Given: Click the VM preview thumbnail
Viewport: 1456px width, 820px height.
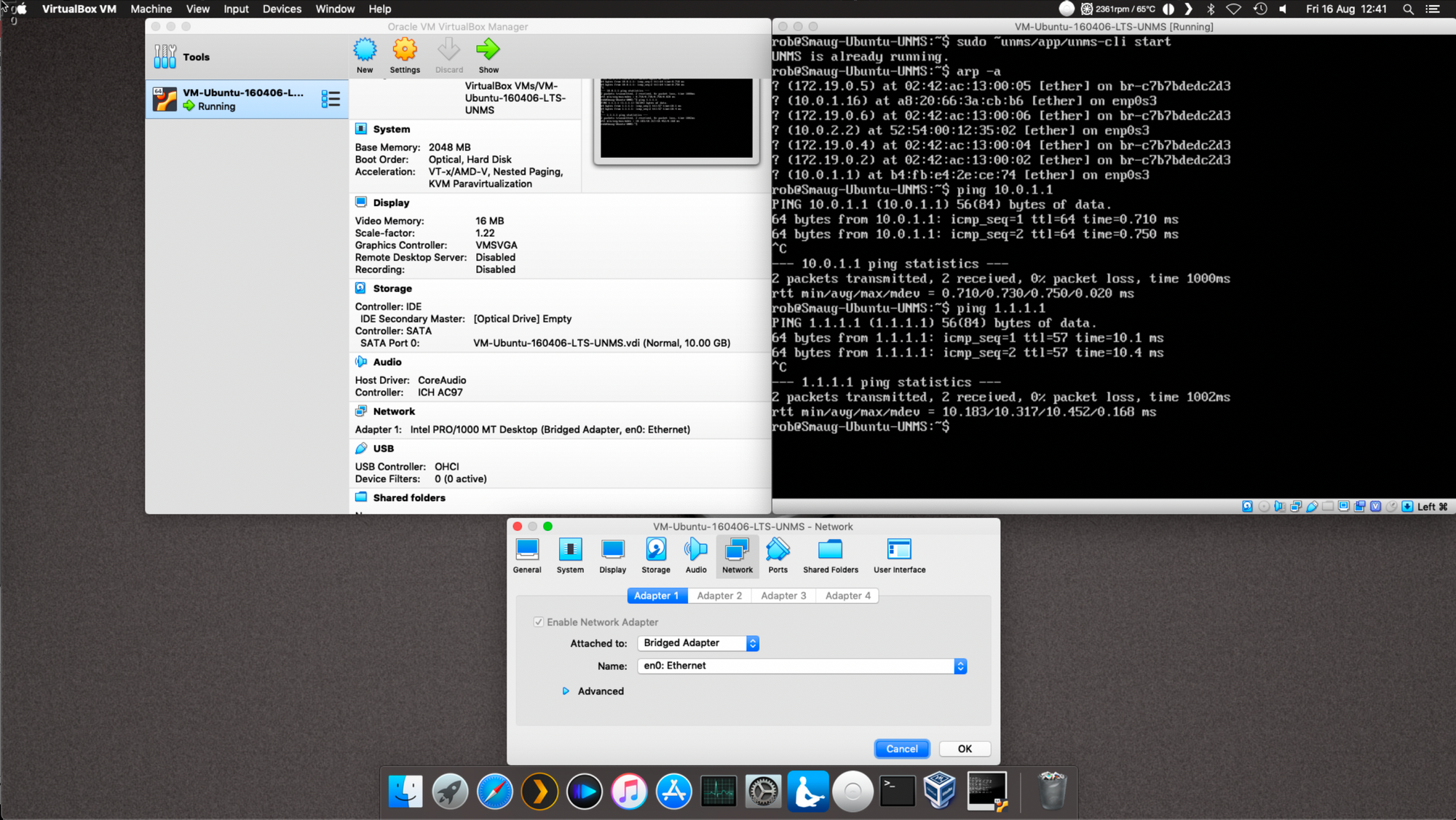Looking at the screenshot, I should click(676, 118).
